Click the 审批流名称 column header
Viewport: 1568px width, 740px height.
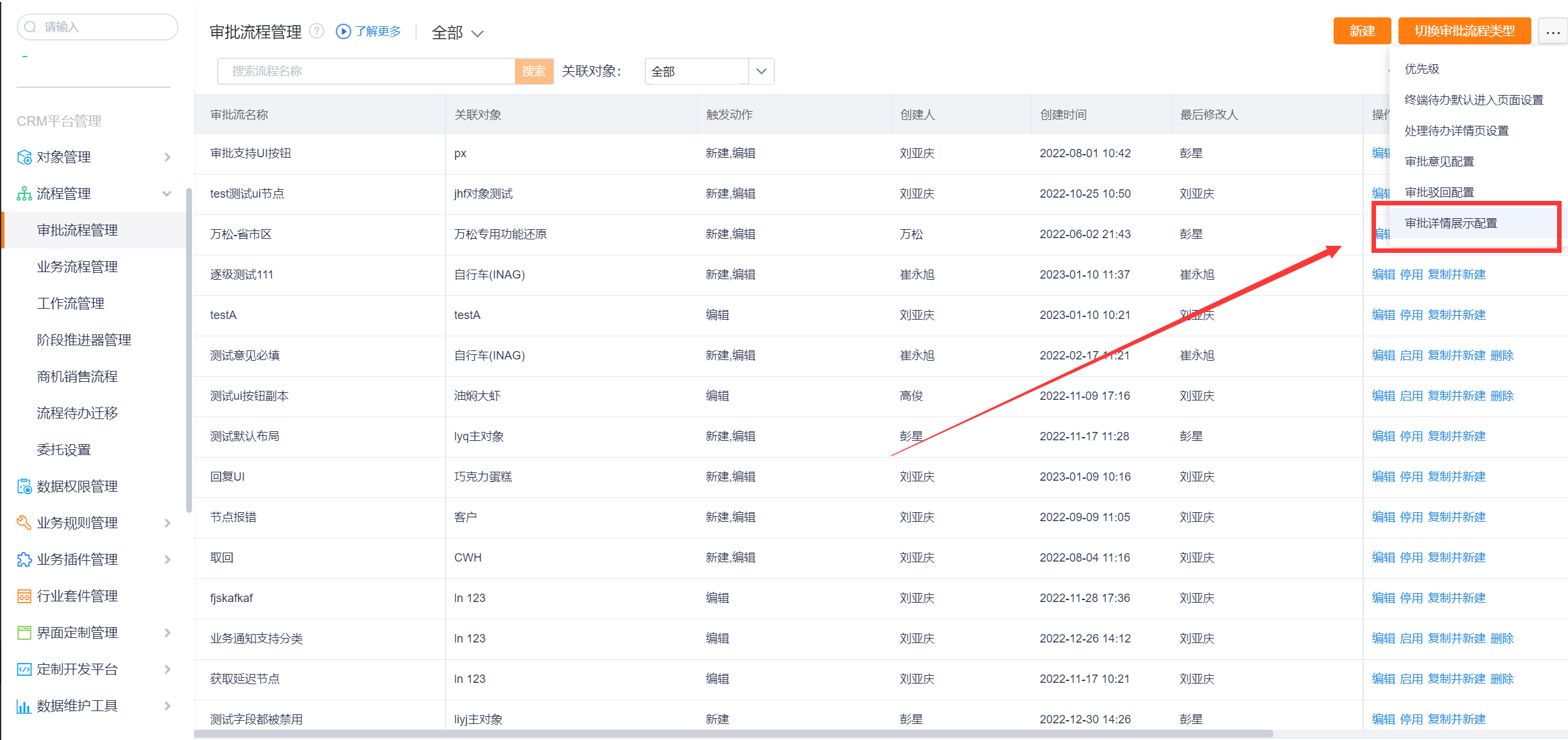239,115
